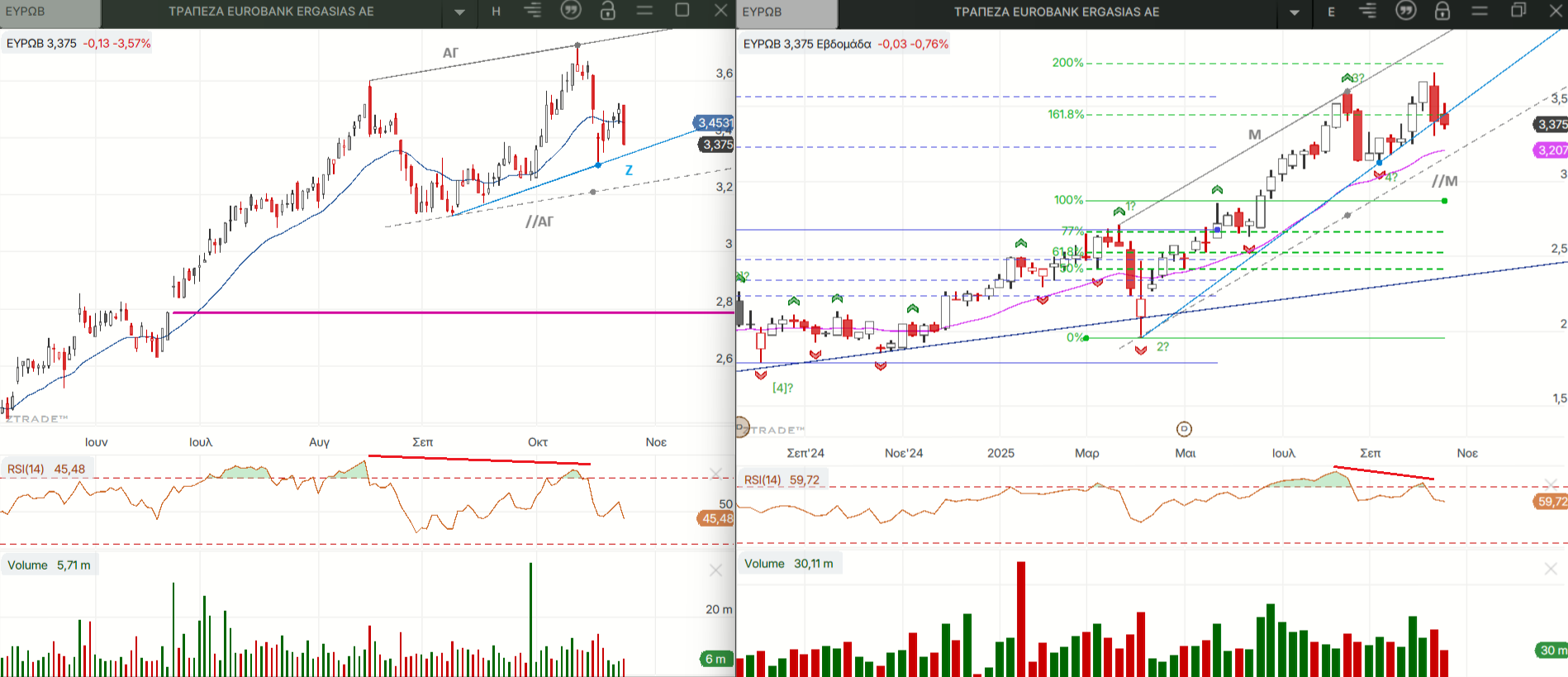
Task: Close the Volume panel in right chart
Action: [x=1551, y=569]
